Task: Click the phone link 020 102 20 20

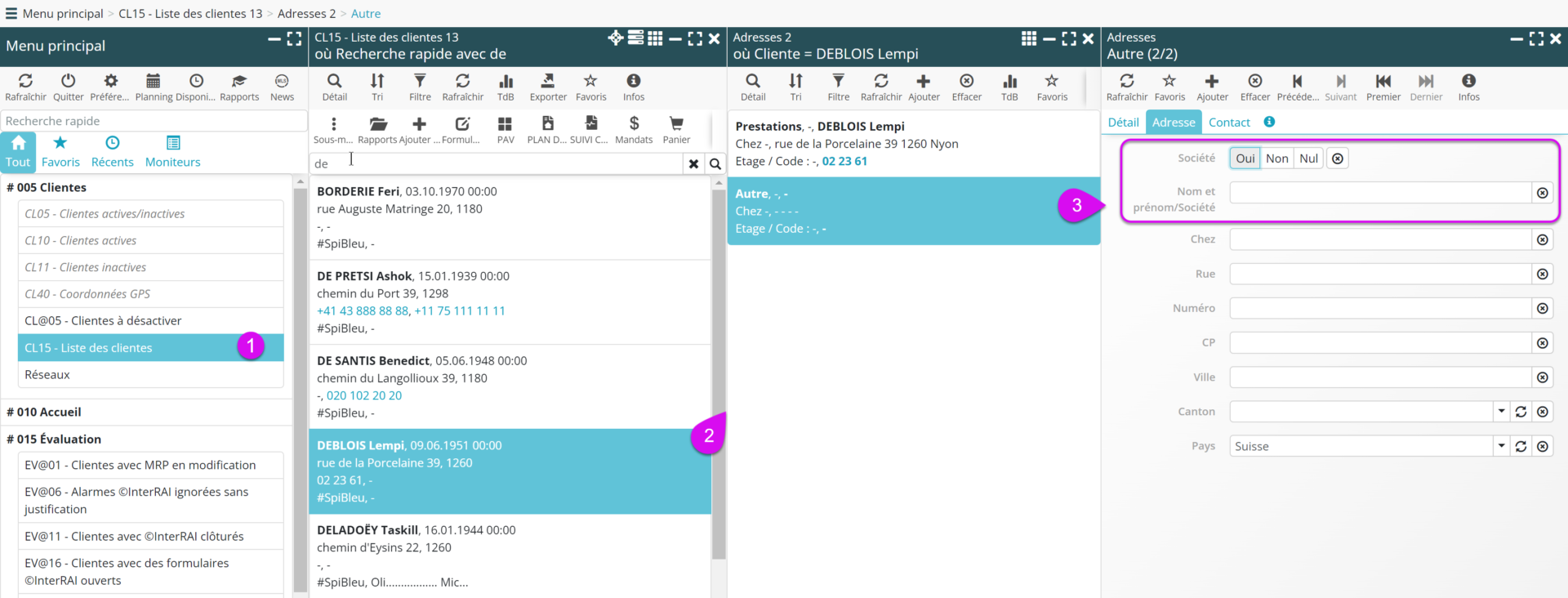Action: [x=364, y=395]
